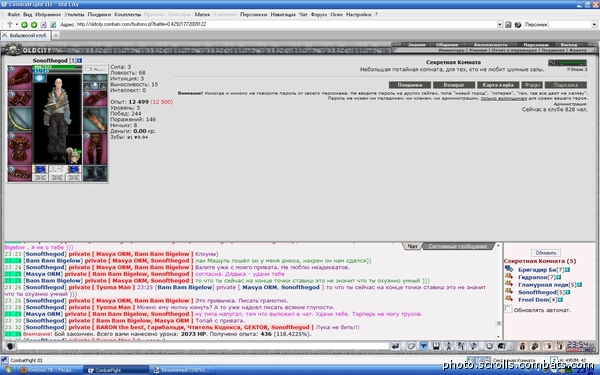Click the Форум button in room panel
Image resolution: width=600 pixels, height=375 pixels.
click(x=532, y=85)
